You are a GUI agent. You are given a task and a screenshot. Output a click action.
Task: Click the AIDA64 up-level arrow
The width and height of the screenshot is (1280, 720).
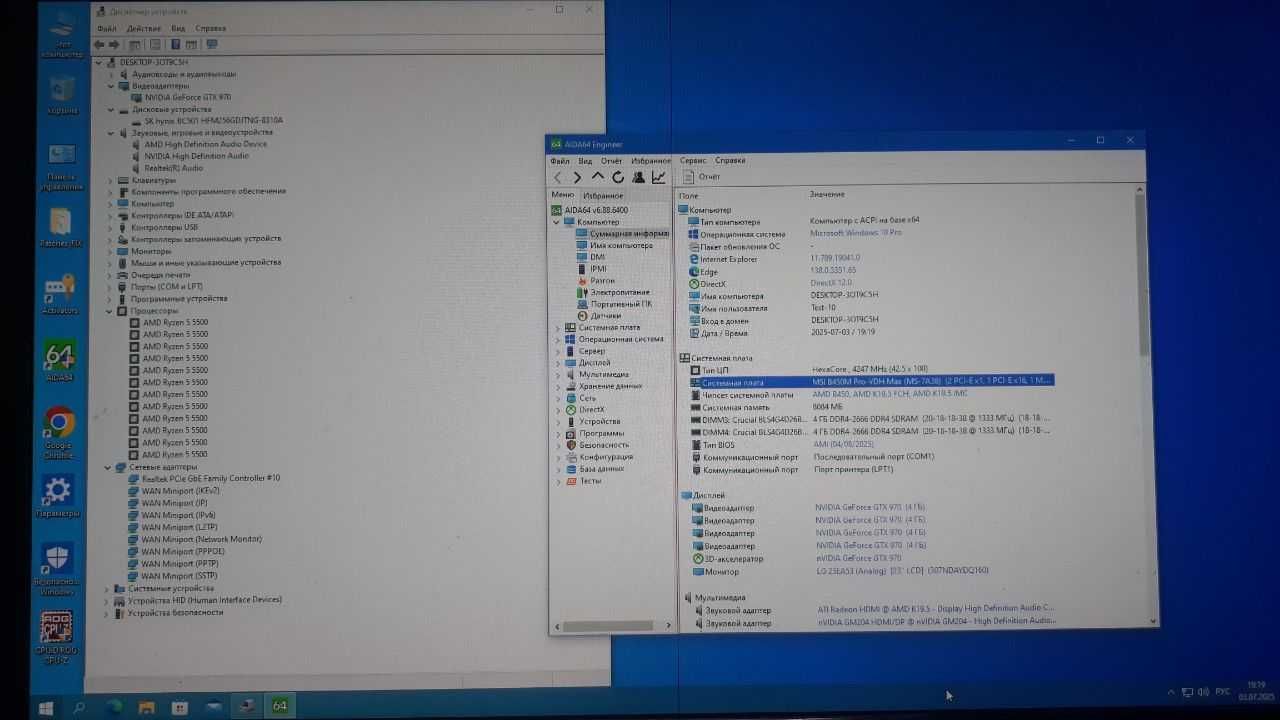pos(597,177)
